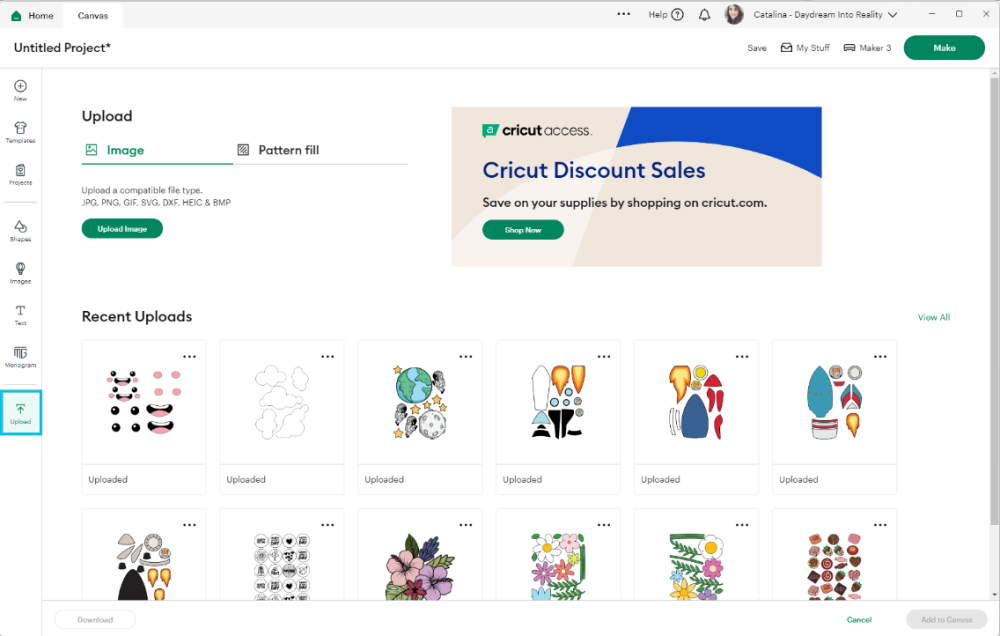Switch to the Canvas tab
Image resolution: width=1000 pixels, height=636 pixels.
coord(93,15)
